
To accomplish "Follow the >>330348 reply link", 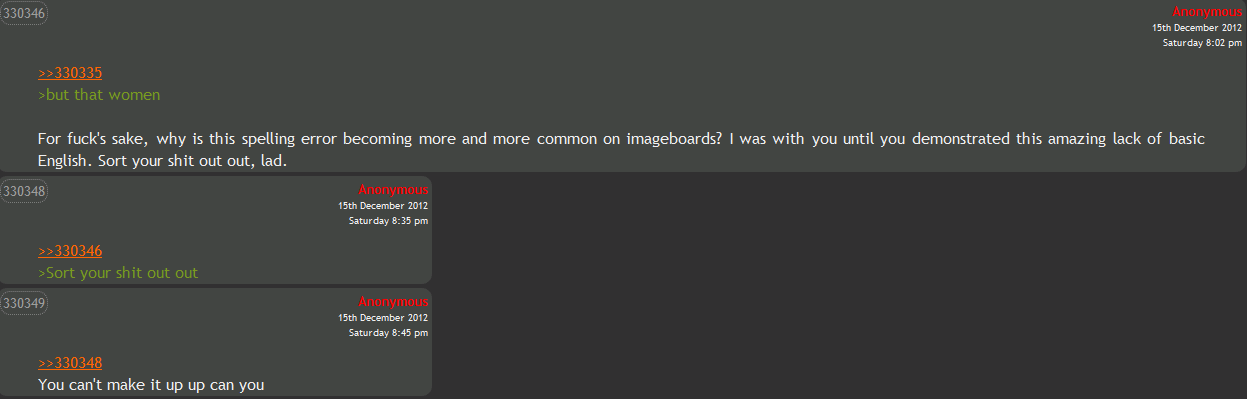I will click(x=70, y=362).
